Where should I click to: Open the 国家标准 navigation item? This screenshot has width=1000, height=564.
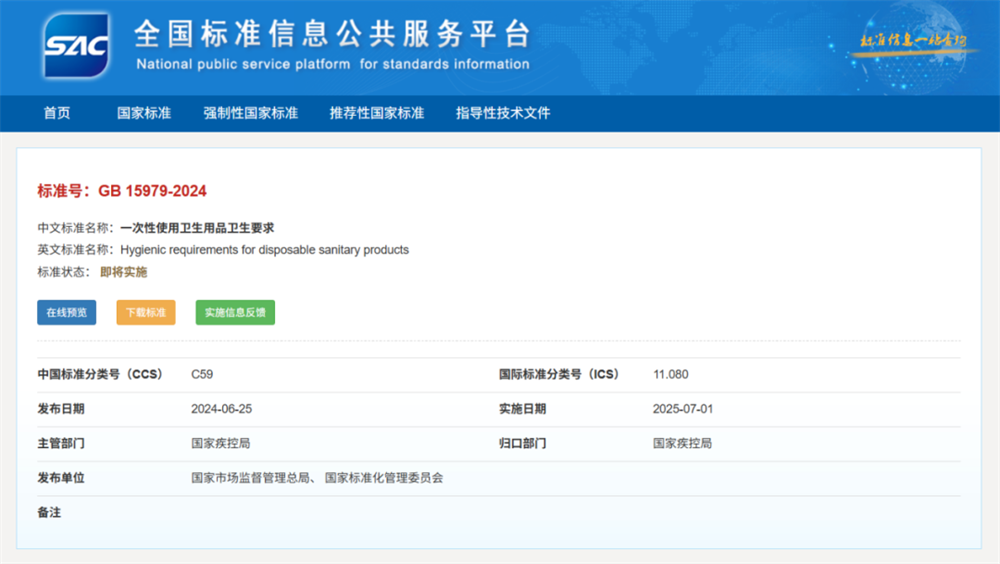(x=143, y=113)
